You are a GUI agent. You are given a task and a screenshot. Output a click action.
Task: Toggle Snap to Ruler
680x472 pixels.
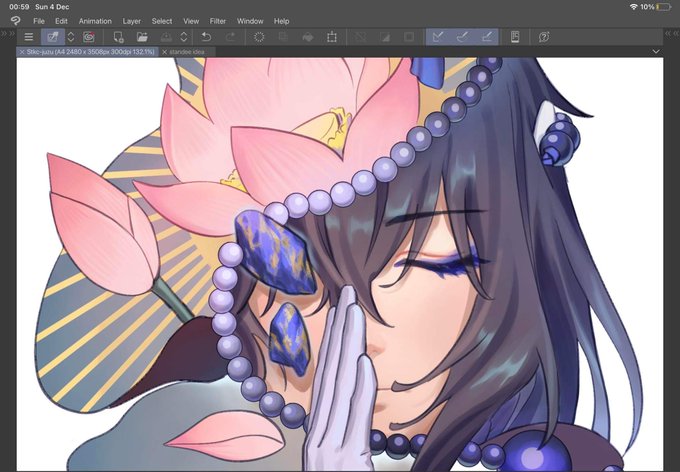point(438,37)
